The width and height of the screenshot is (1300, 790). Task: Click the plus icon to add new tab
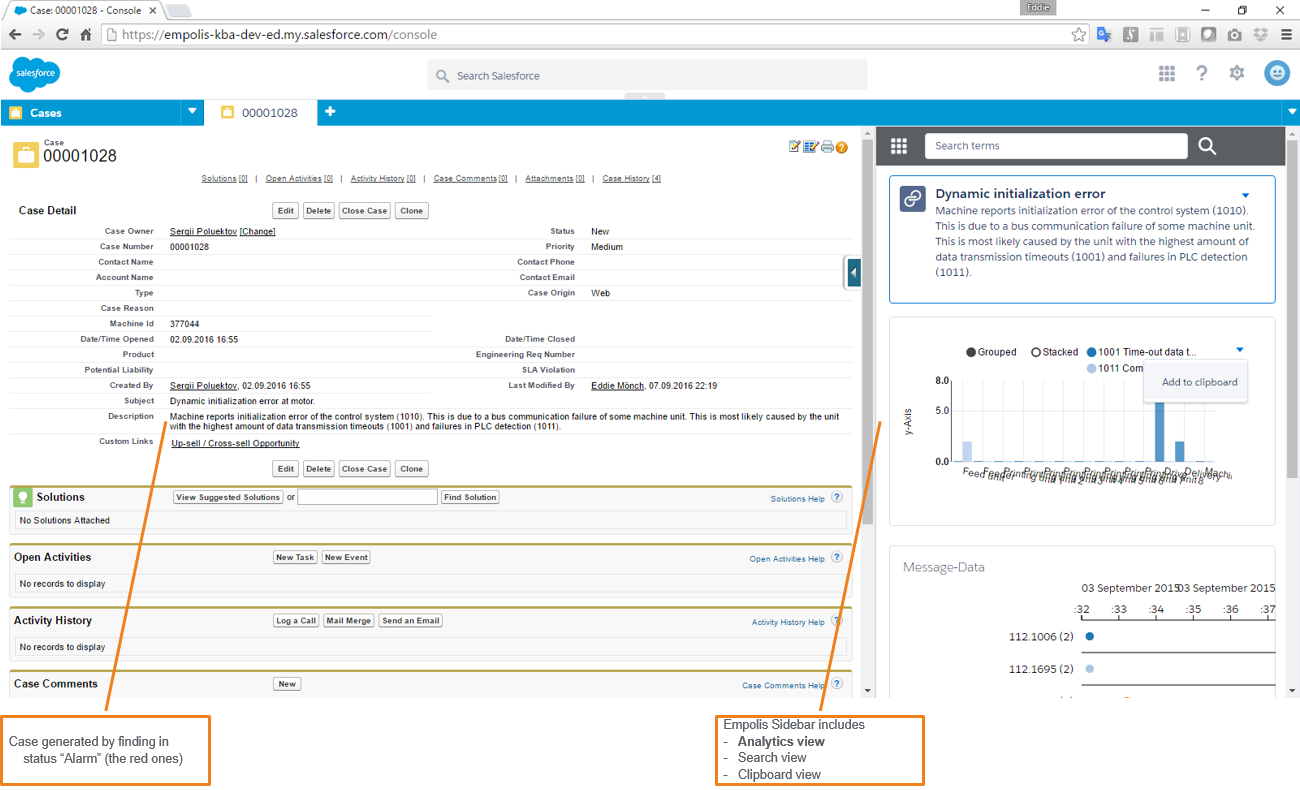(330, 112)
